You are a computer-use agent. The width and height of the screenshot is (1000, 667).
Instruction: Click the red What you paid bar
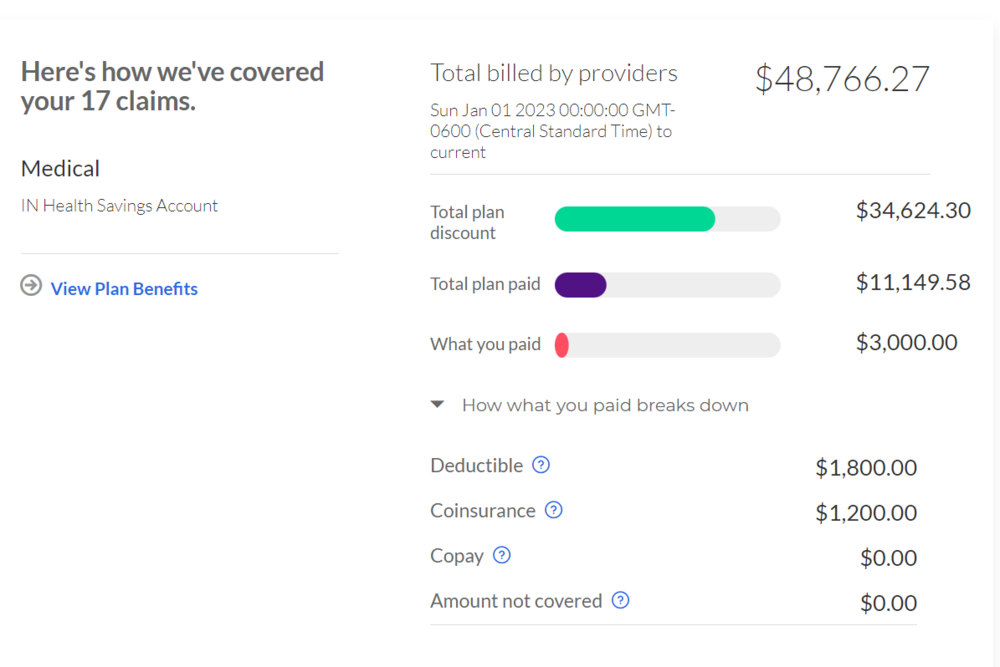pos(562,345)
